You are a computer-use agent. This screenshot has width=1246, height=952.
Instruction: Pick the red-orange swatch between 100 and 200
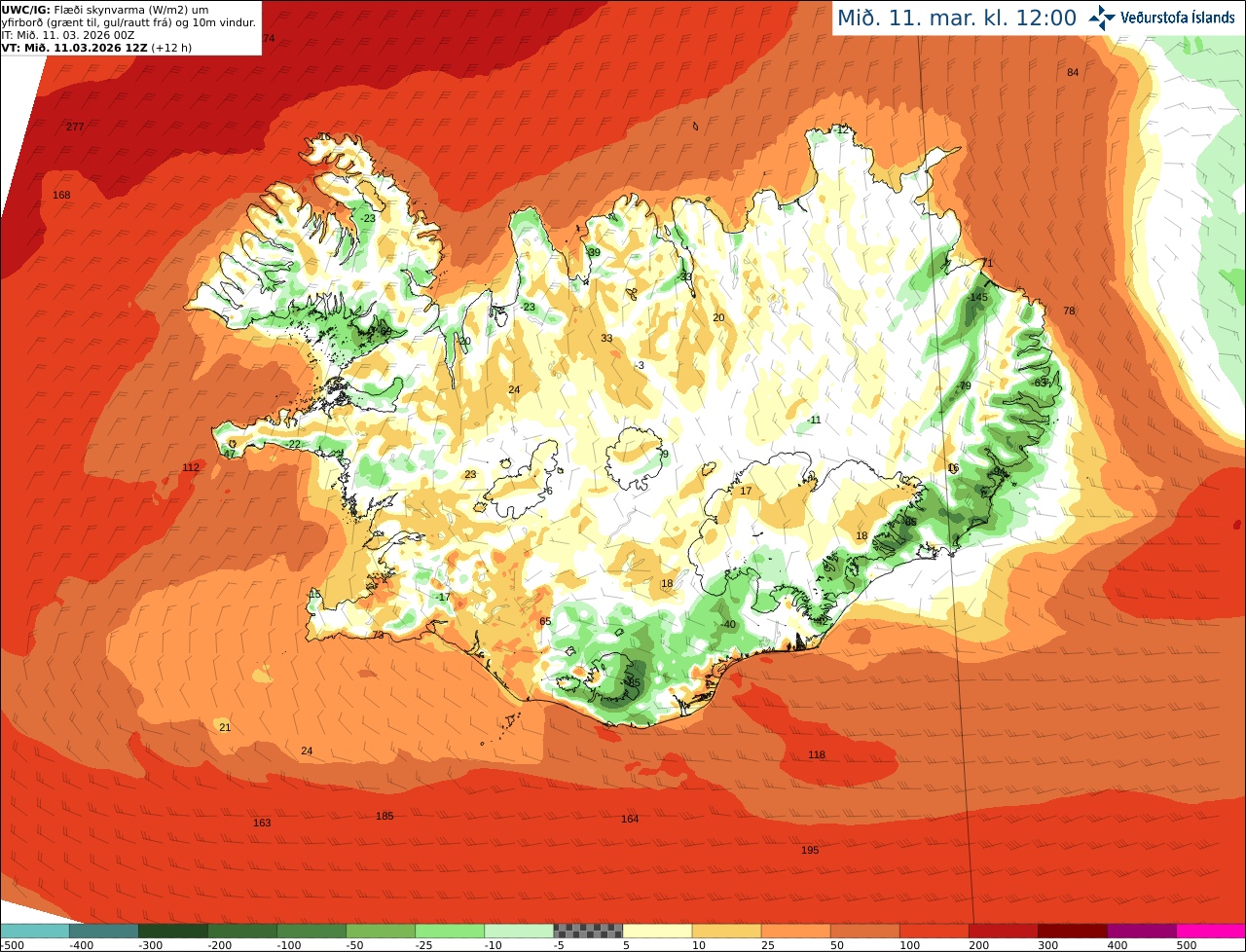[x=934, y=931]
